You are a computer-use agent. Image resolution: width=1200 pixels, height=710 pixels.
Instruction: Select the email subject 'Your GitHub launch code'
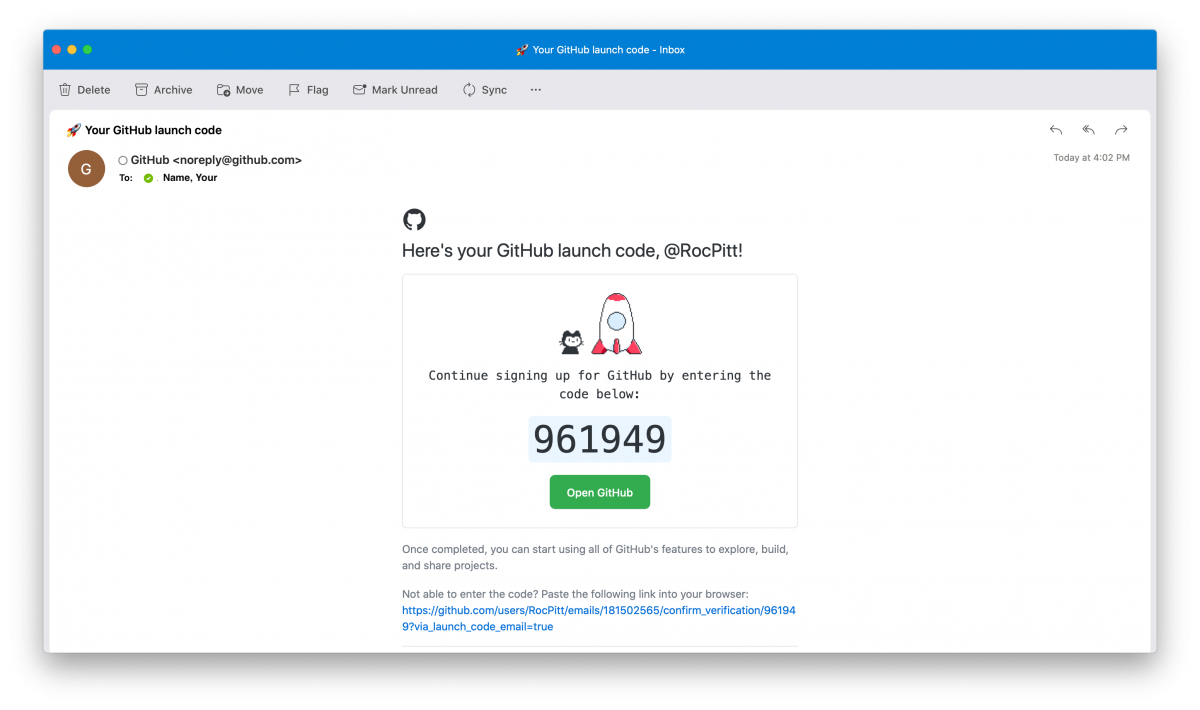153,130
